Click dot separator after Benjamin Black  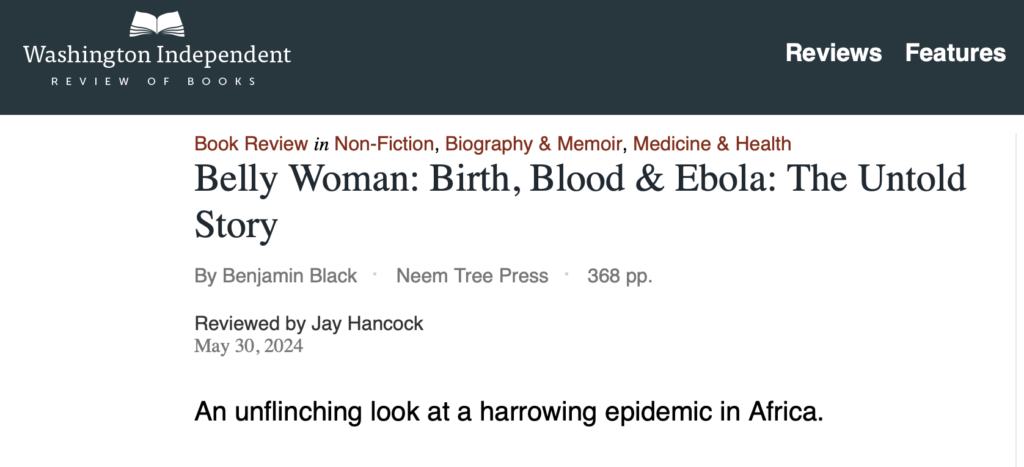[x=376, y=274]
